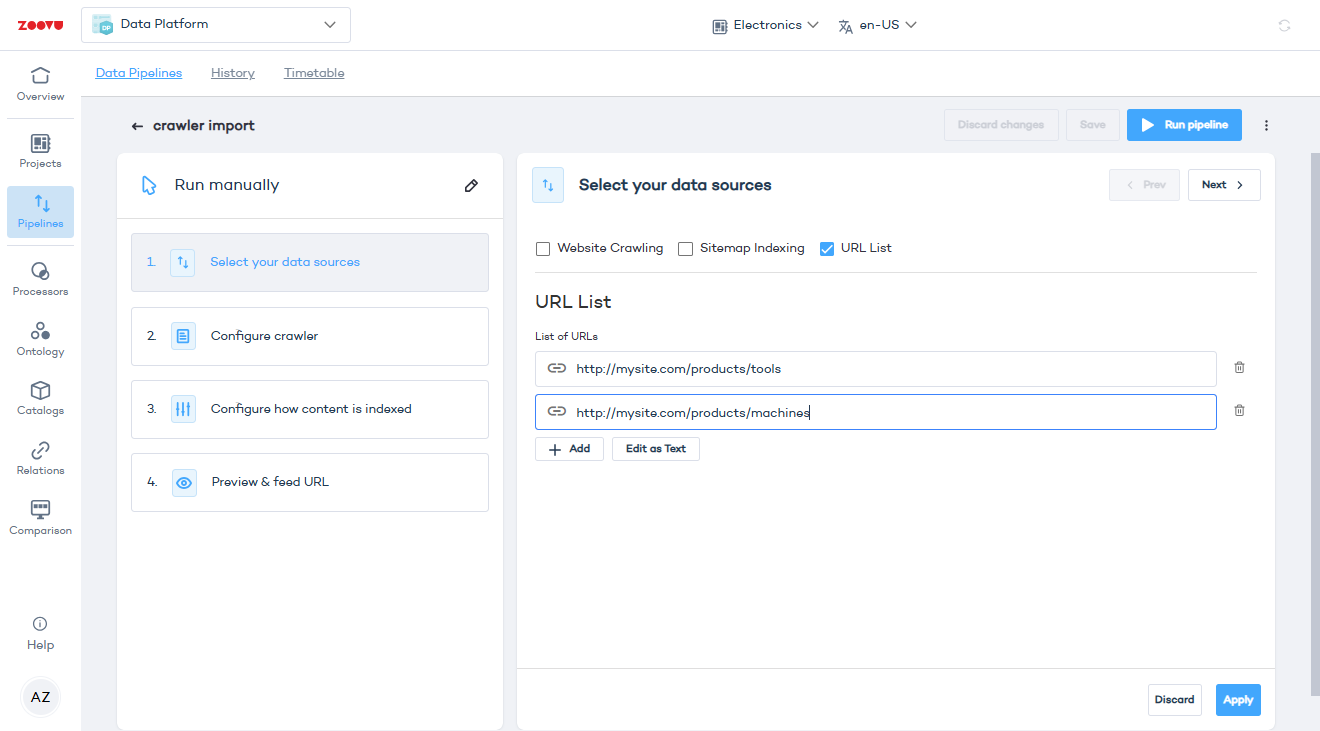Switch to the Timetable tab

314,73
